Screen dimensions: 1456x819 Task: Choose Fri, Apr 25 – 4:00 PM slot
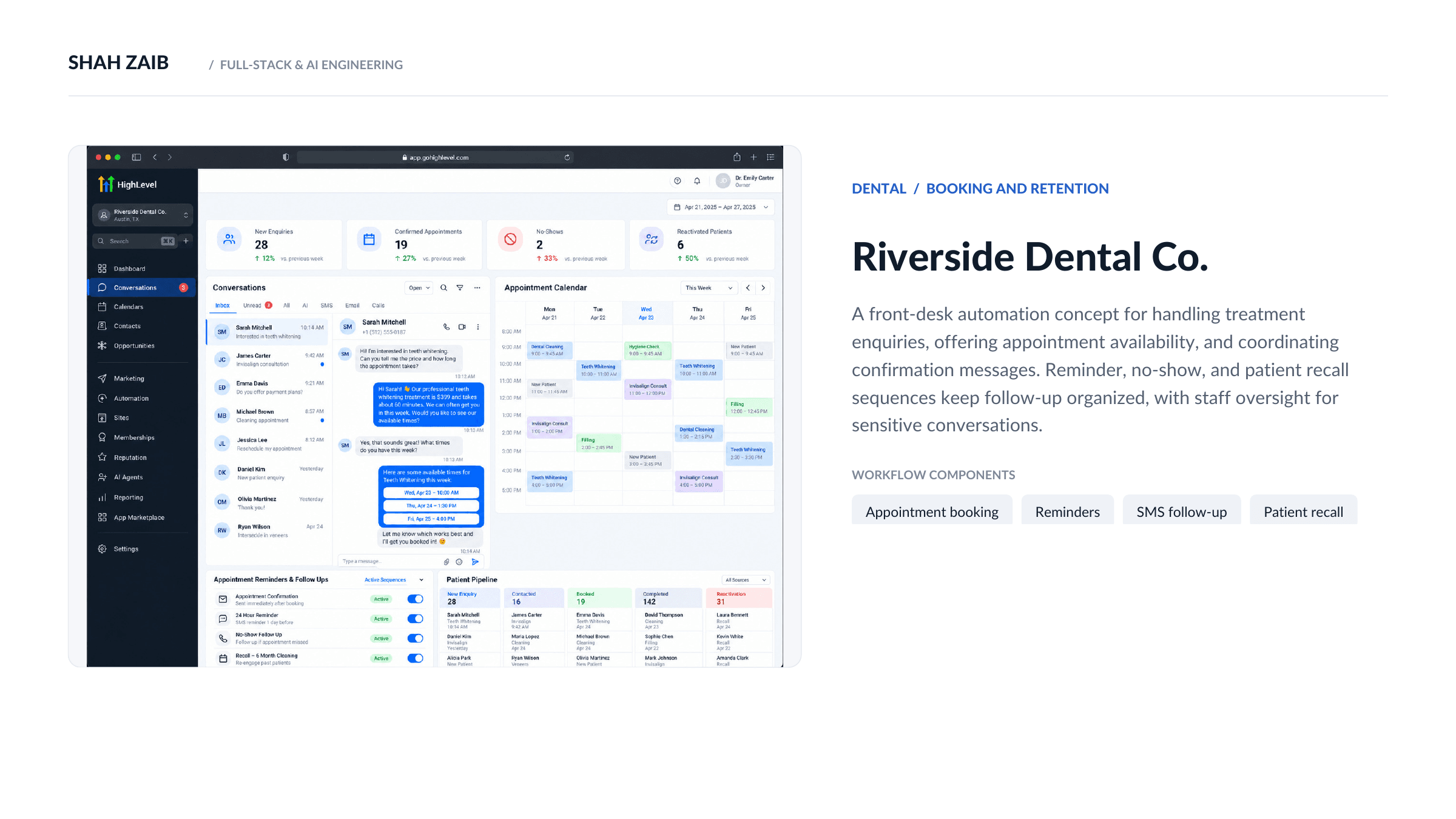coord(431,519)
